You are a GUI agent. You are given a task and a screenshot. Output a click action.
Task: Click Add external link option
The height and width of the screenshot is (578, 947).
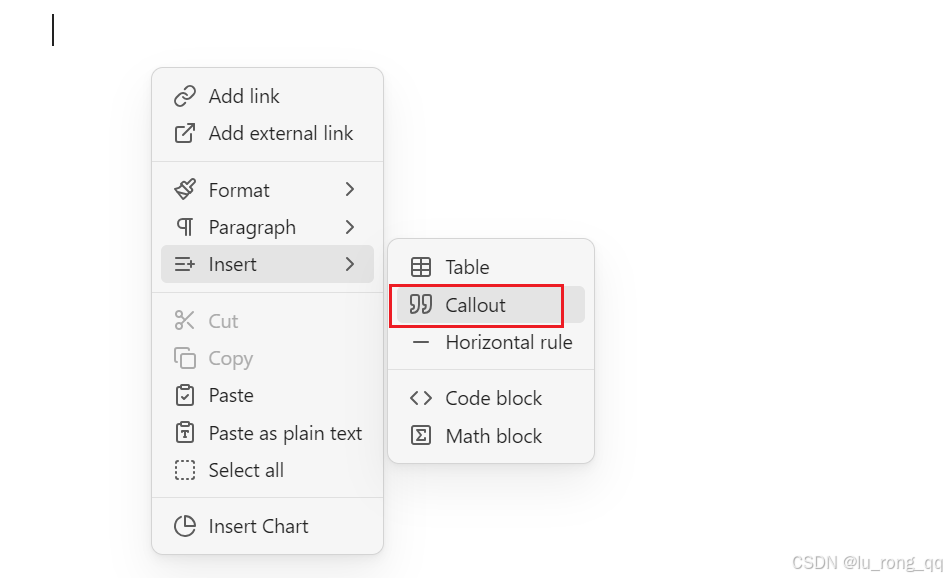(x=268, y=133)
